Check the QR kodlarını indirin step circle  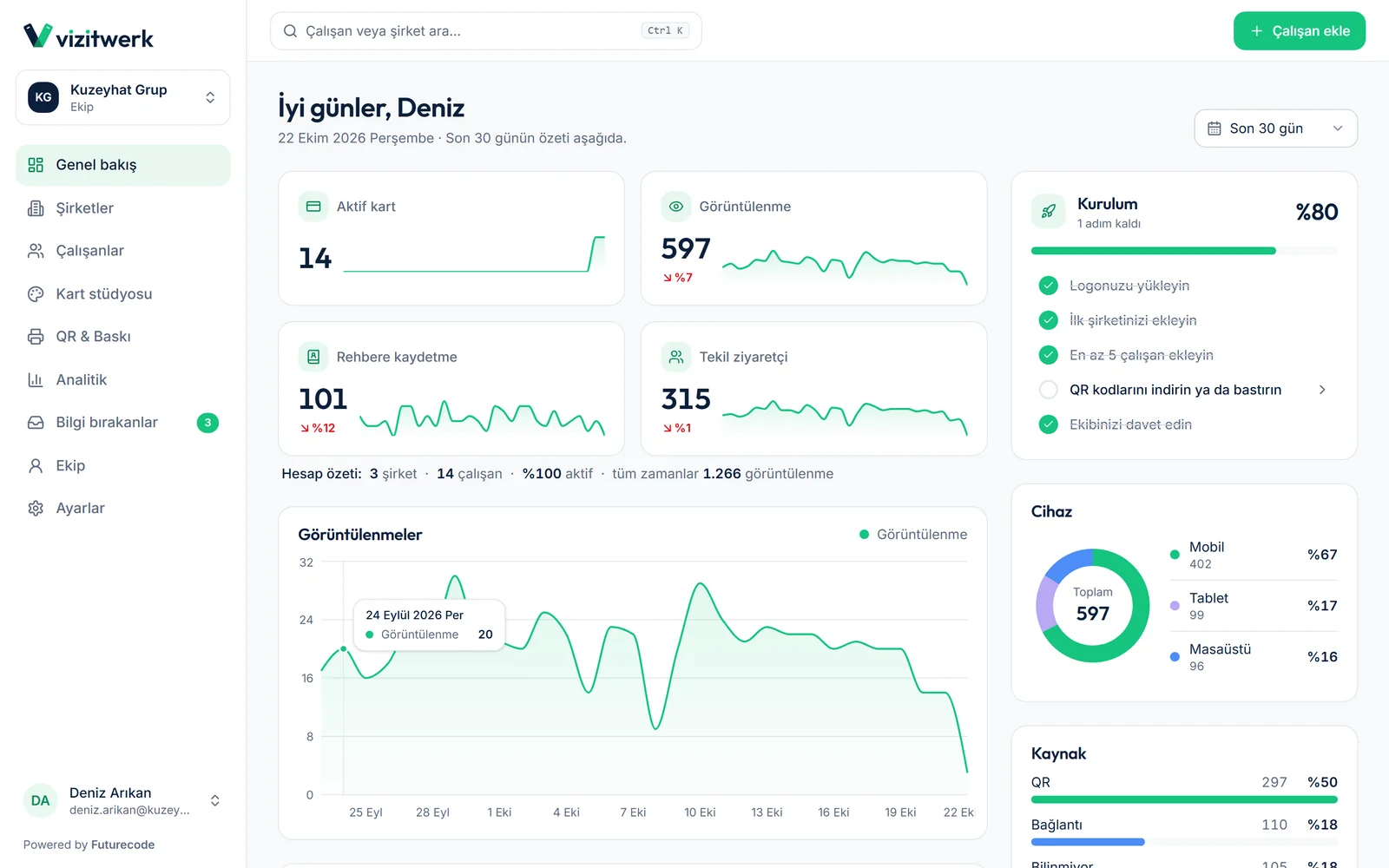click(1049, 390)
